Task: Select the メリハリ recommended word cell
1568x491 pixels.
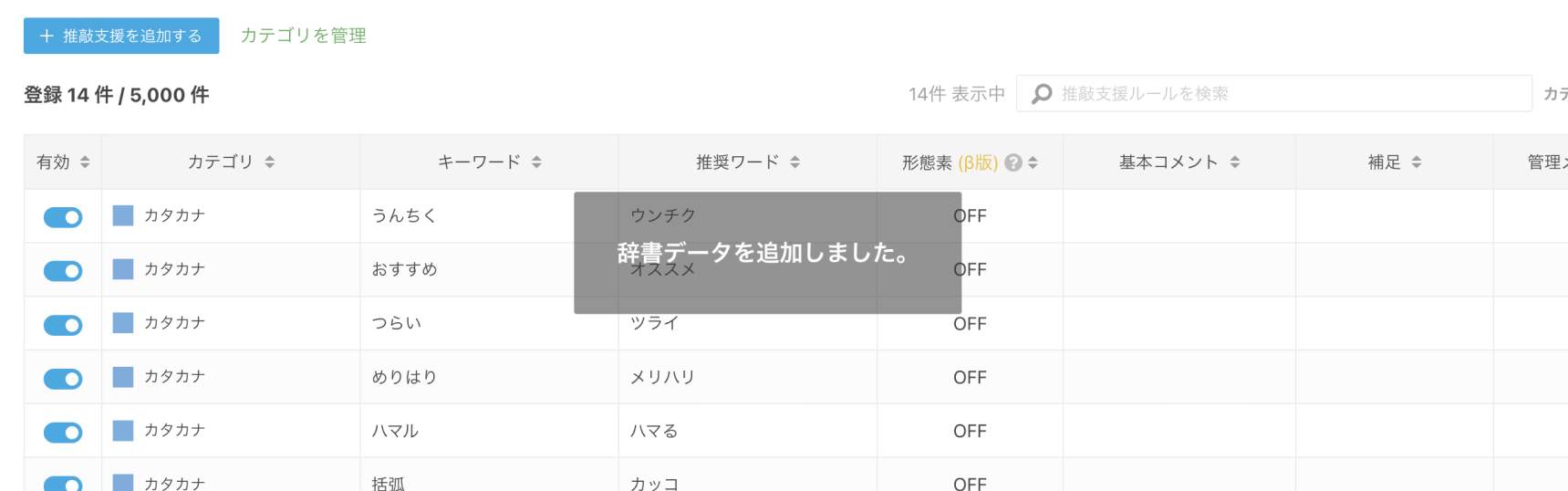Action: coord(748,377)
